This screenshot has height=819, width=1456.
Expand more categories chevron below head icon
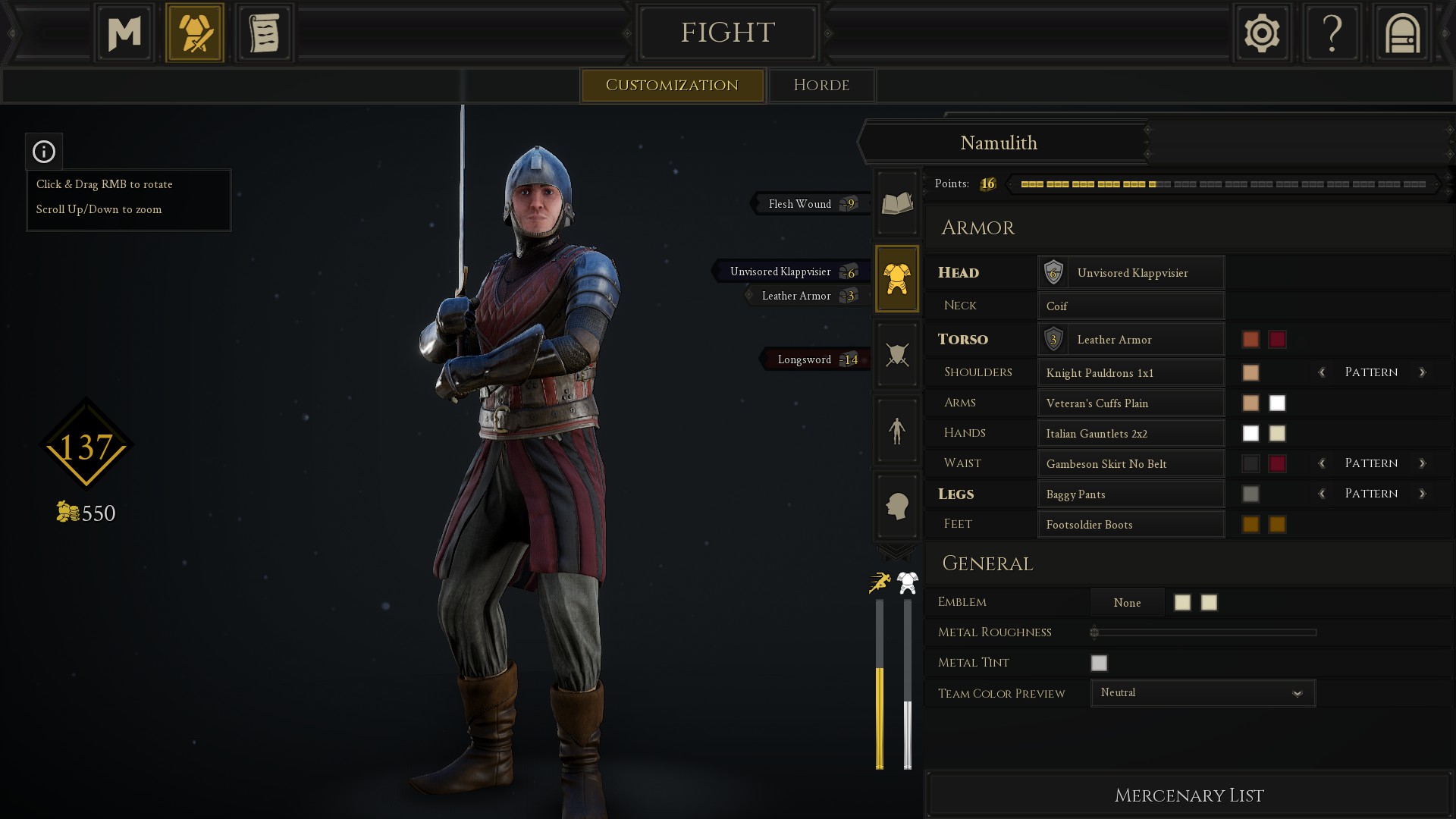coord(896,551)
